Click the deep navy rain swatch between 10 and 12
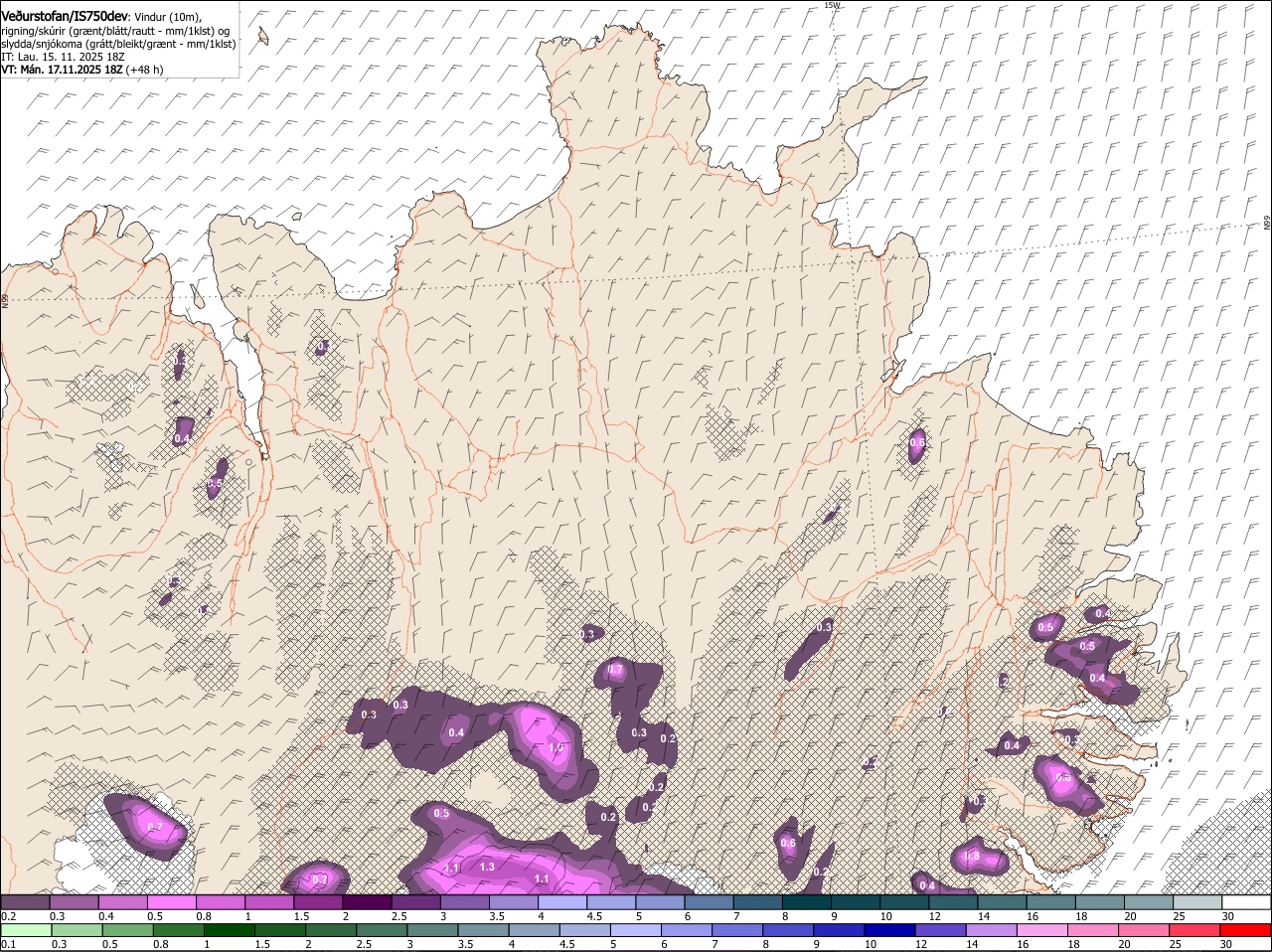 (888, 930)
